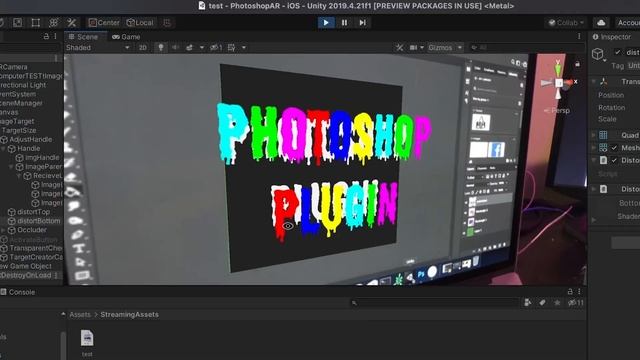
Task: Open Unity cloud services icon
Action: pyautogui.click(x=601, y=22)
